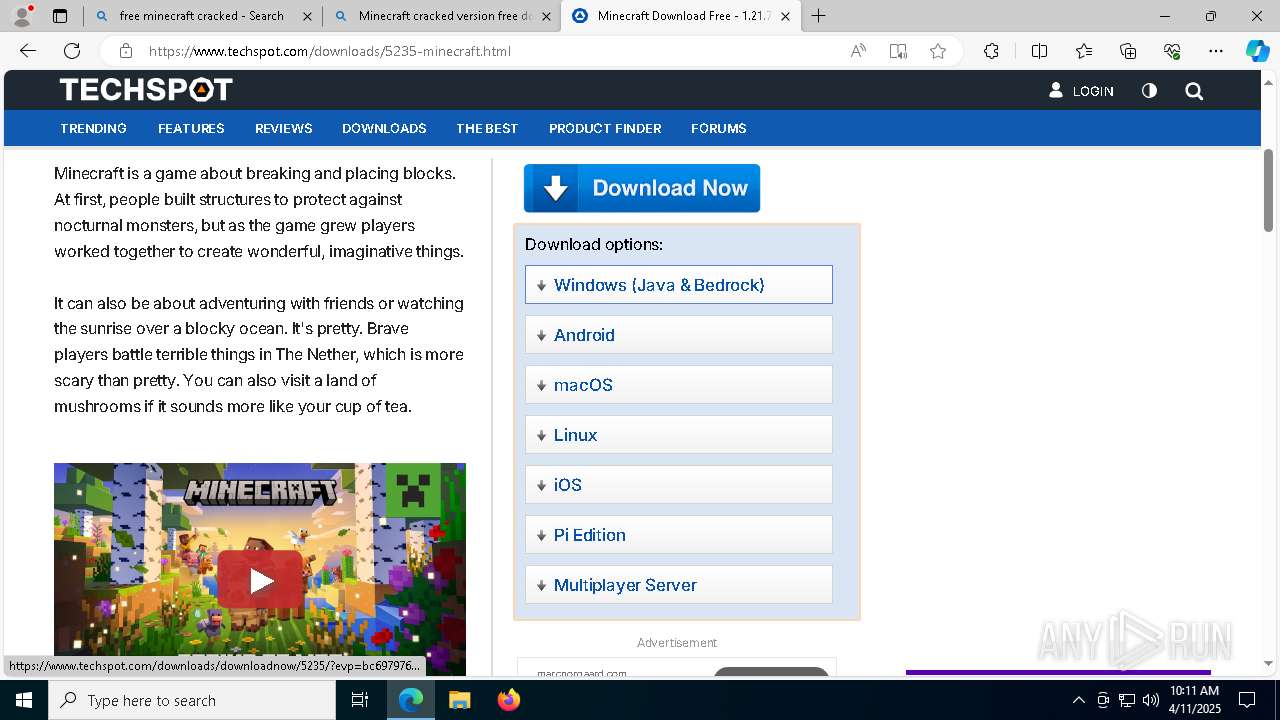The width and height of the screenshot is (1280, 720).
Task: Expand the iOS download option
Action: point(679,485)
